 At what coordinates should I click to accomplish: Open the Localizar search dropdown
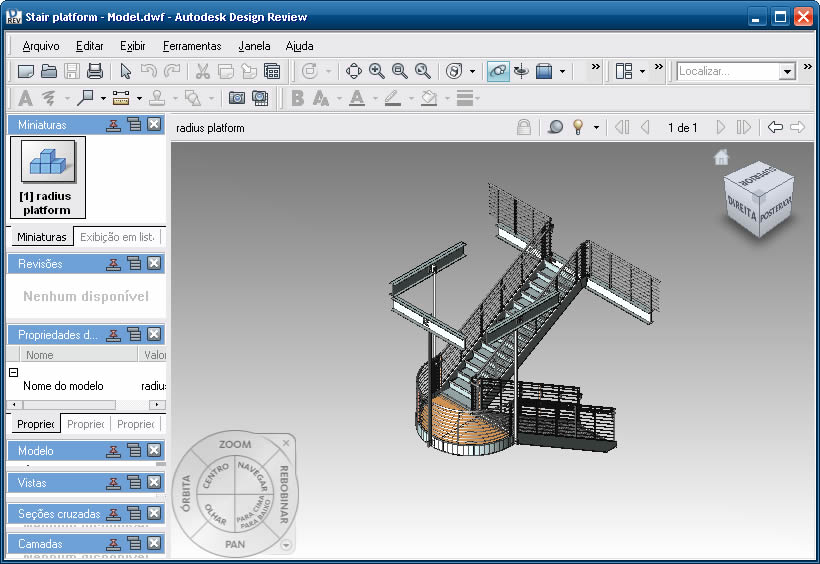click(x=787, y=71)
